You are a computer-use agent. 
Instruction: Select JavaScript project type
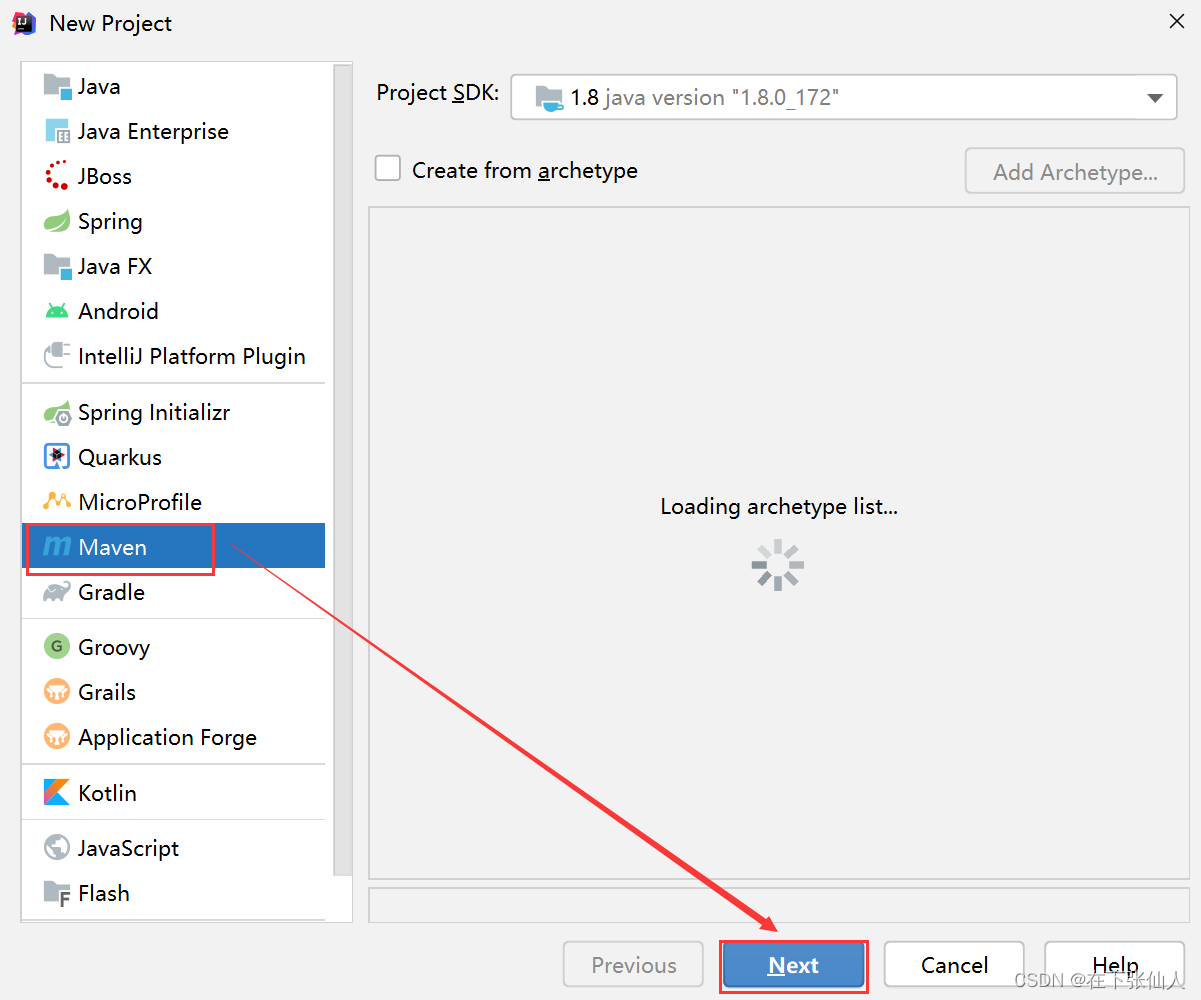click(128, 848)
